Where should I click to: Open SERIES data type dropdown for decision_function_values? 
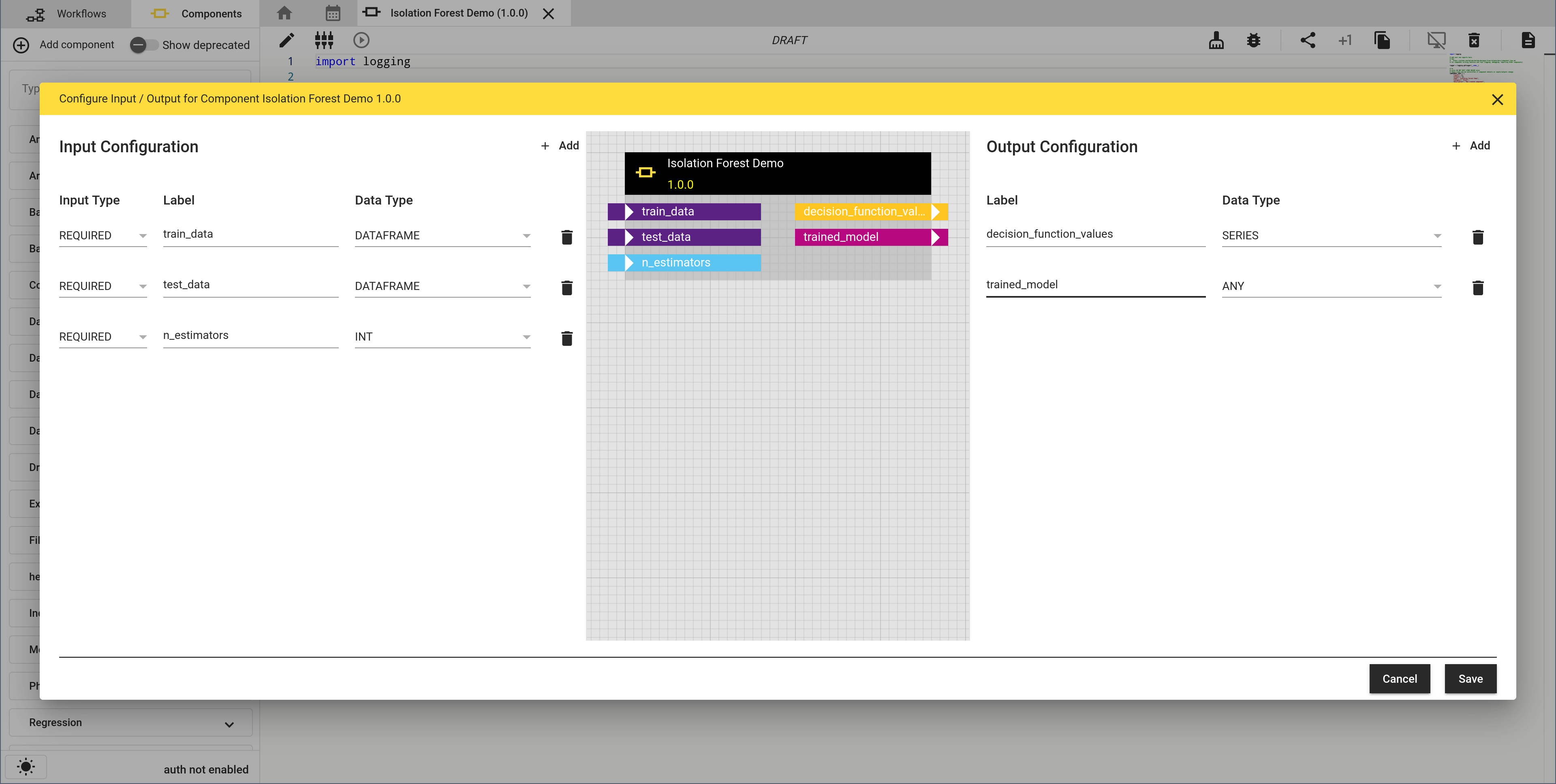1331,235
